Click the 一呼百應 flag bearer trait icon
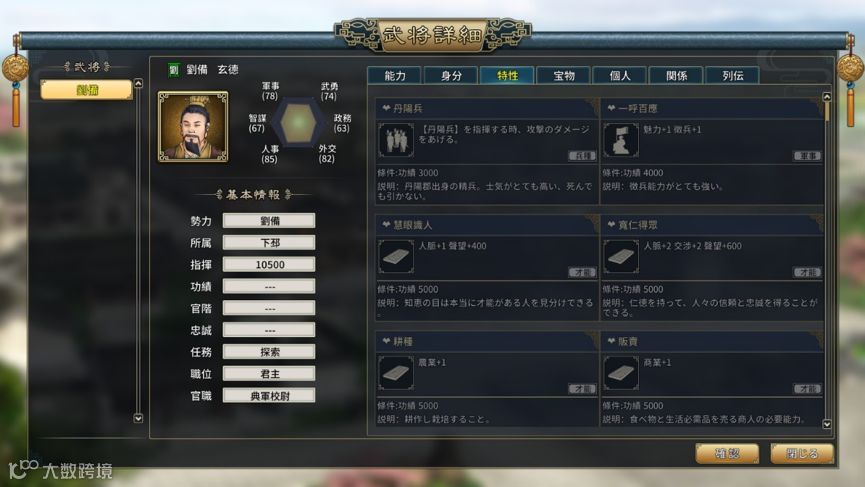The image size is (865, 487). (621, 140)
